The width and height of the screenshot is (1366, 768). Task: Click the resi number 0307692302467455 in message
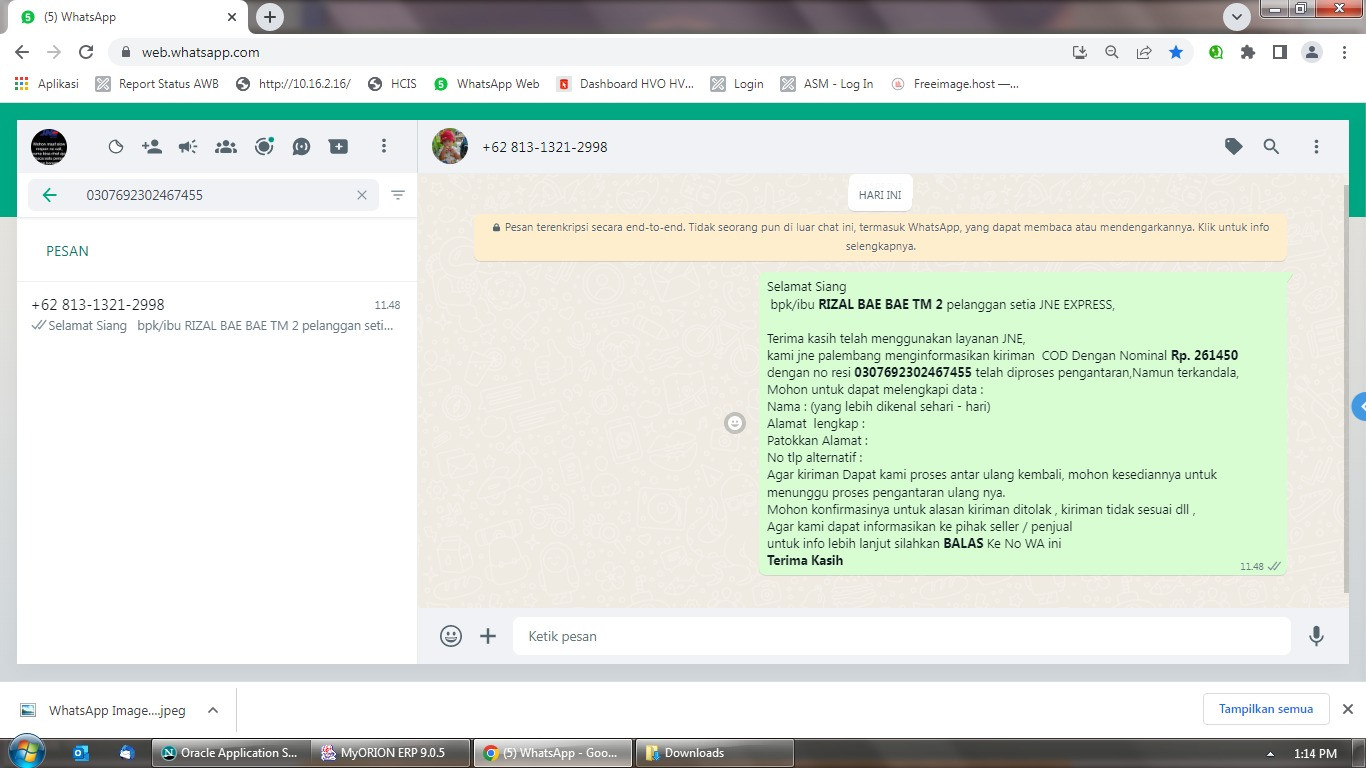913,372
